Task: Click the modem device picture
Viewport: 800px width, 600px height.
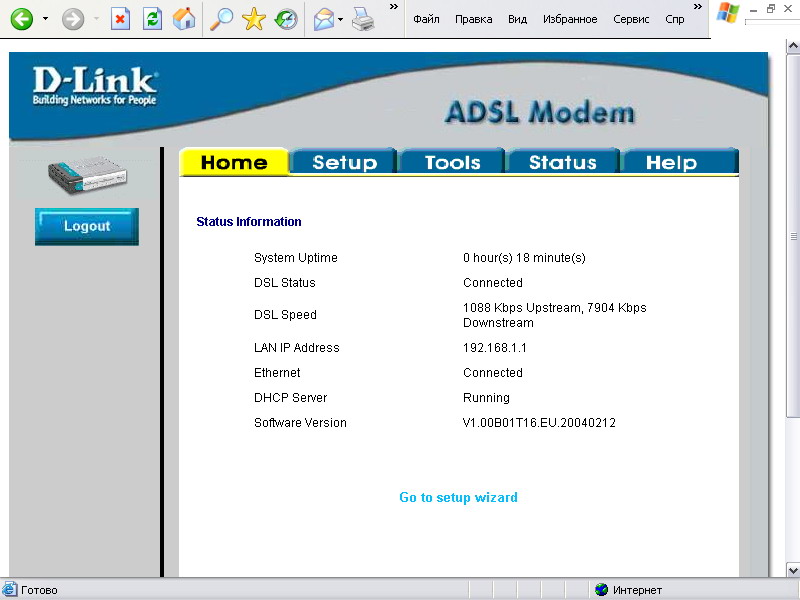Action: tap(87, 175)
